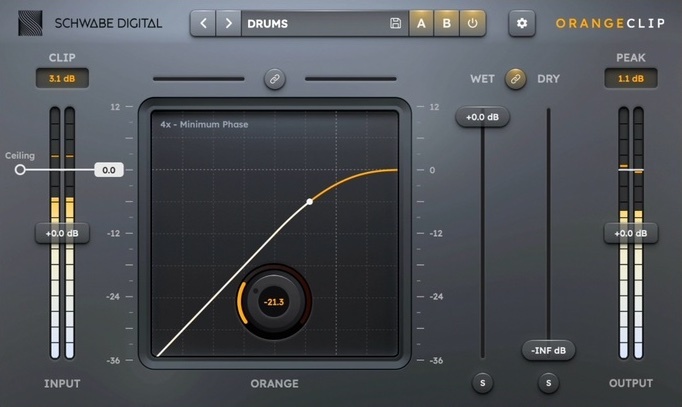Click the right horizontal bar above the graph
Viewport: 682px width, 407px height.
coord(351,79)
